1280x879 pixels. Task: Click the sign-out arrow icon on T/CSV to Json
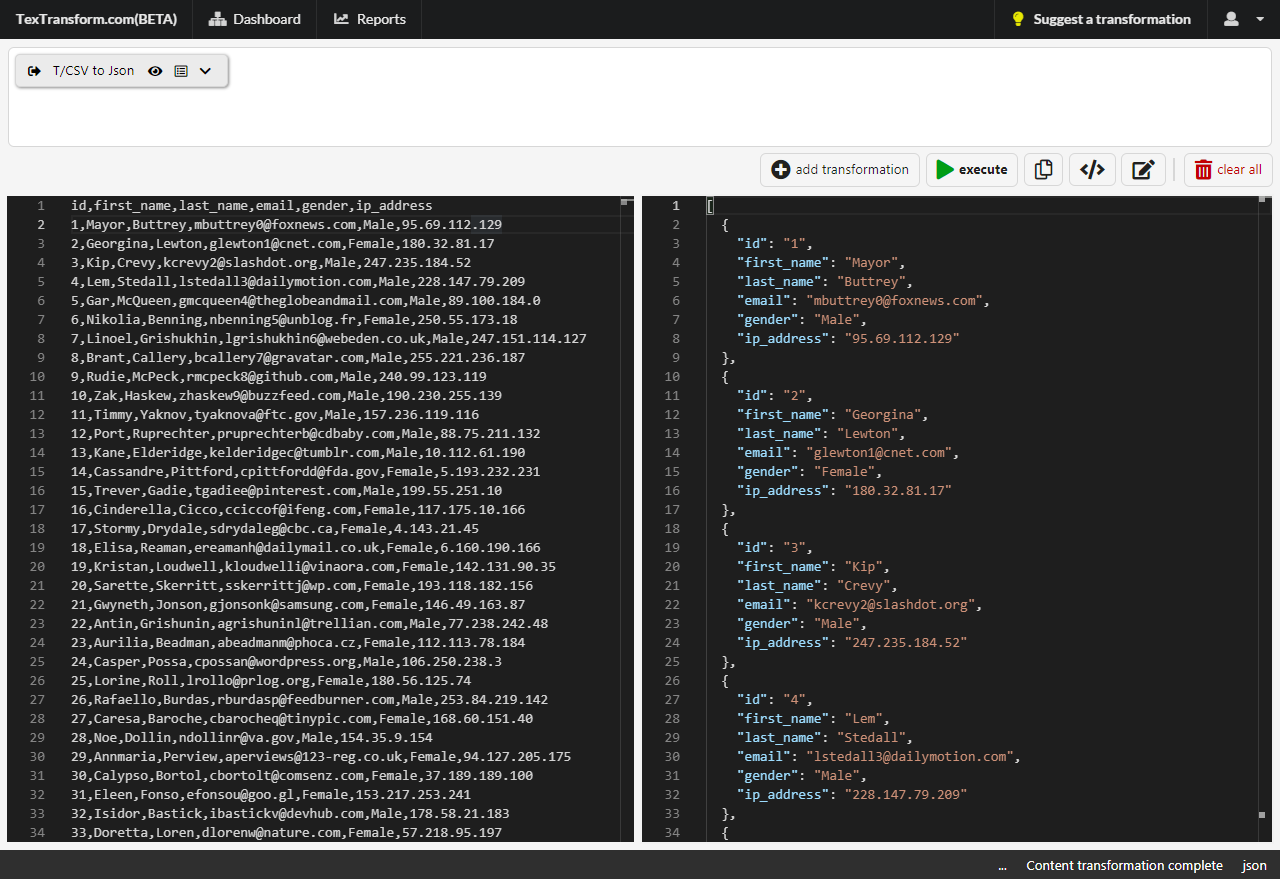34,71
